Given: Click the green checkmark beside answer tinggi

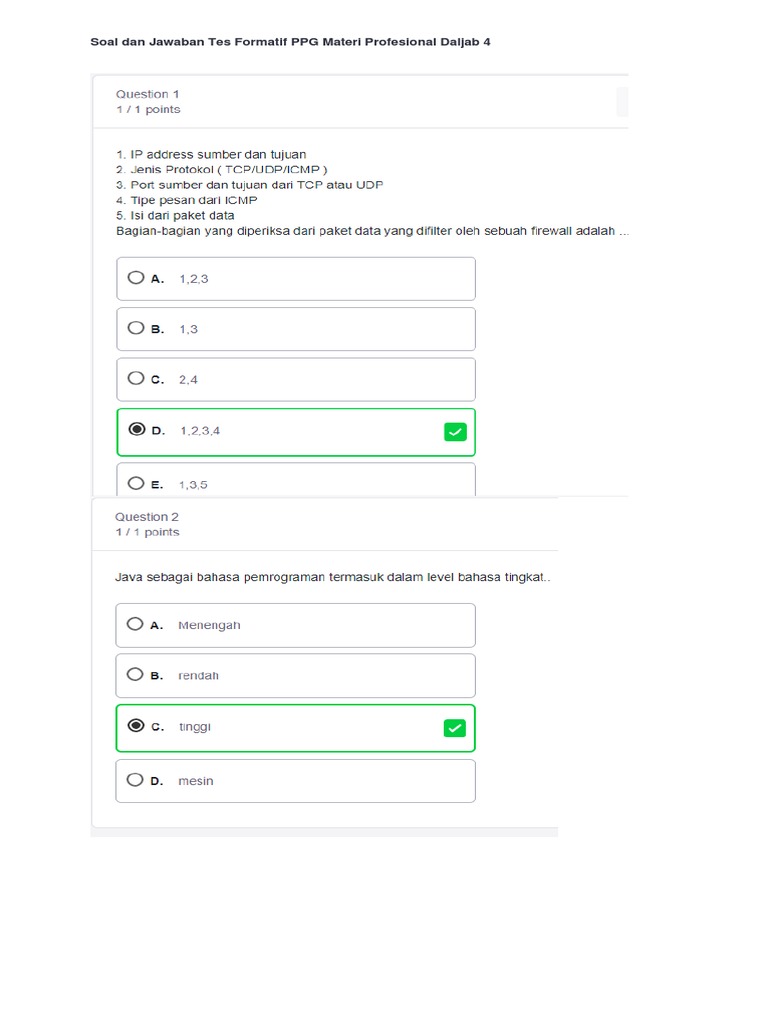Looking at the screenshot, I should (x=455, y=728).
